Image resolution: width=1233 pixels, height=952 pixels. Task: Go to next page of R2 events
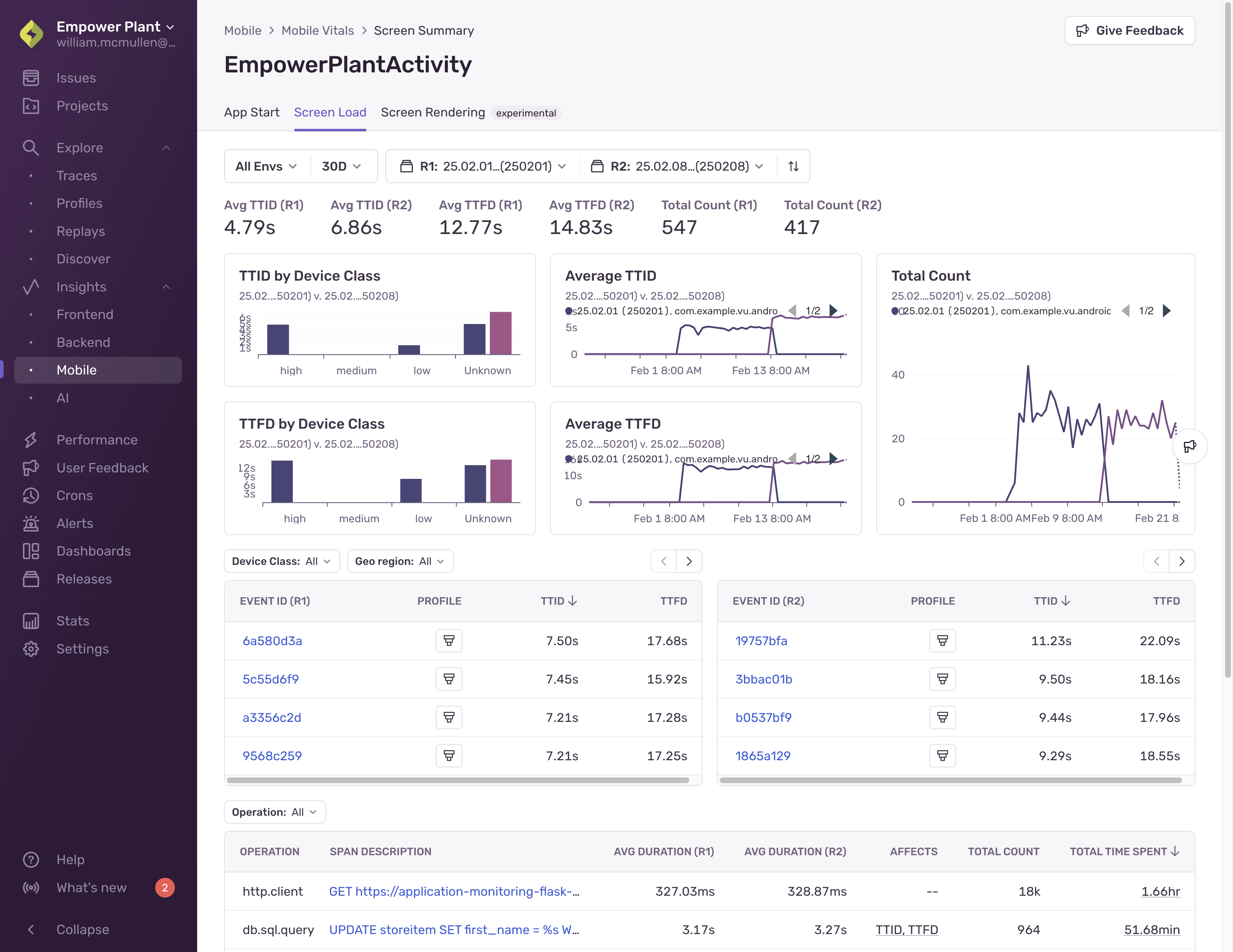pyautogui.click(x=1182, y=561)
